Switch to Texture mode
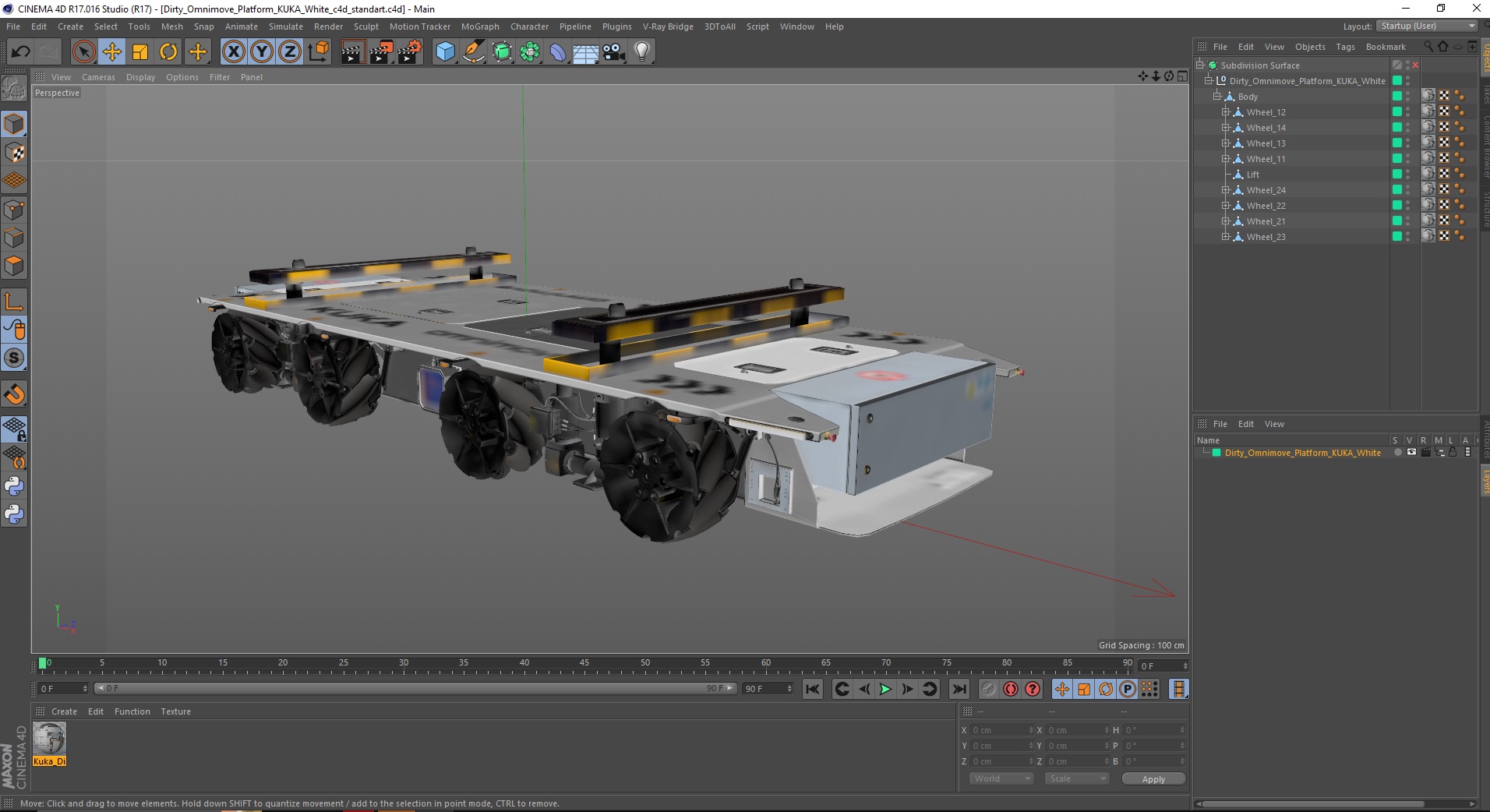Screen dimensions: 1490x812 click(14, 153)
